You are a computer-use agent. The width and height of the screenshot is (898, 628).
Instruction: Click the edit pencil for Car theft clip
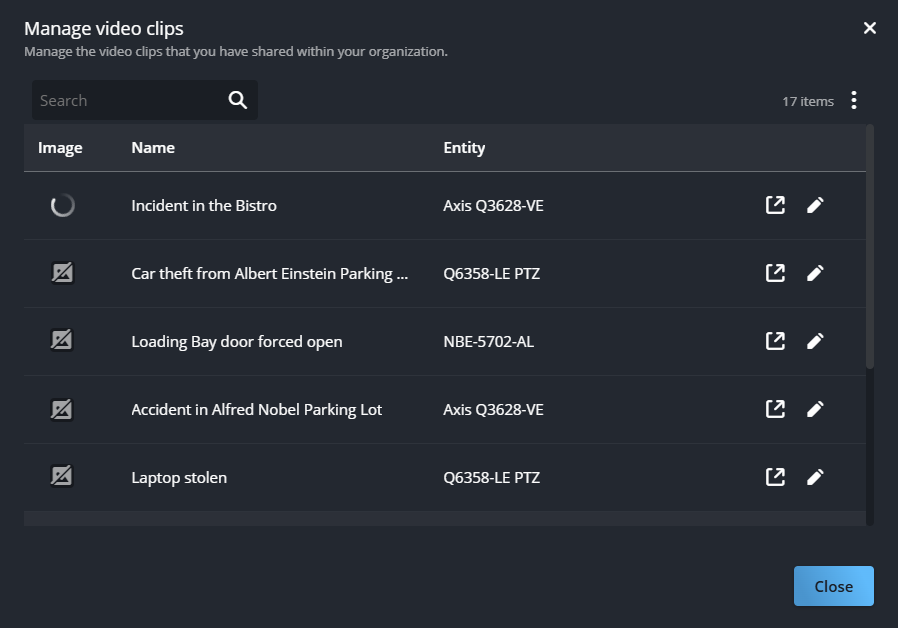pyautogui.click(x=816, y=273)
